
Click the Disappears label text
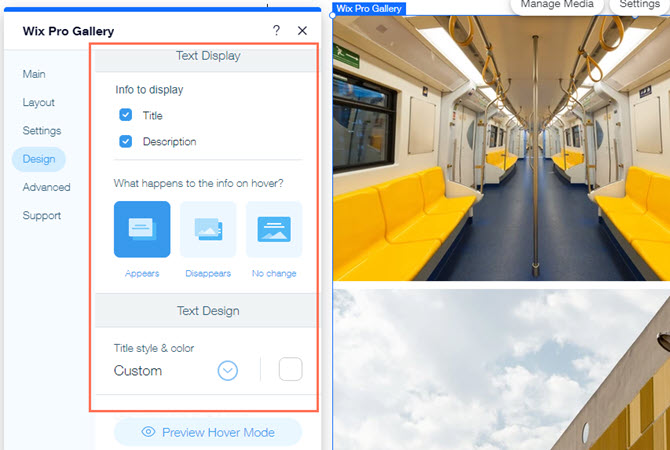pos(208,274)
